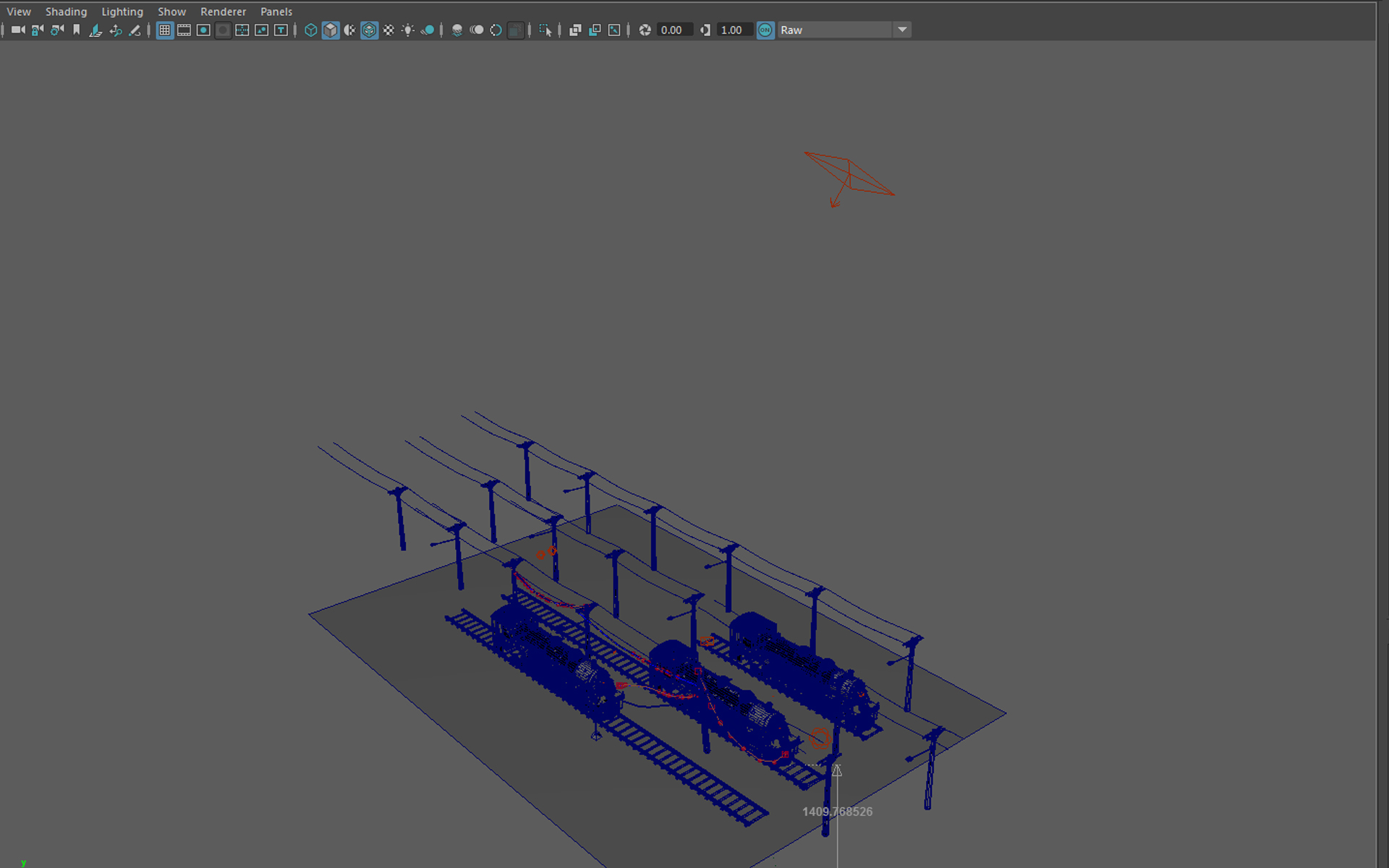
Task: Select the Grease Pencil tool icon
Action: (135, 30)
